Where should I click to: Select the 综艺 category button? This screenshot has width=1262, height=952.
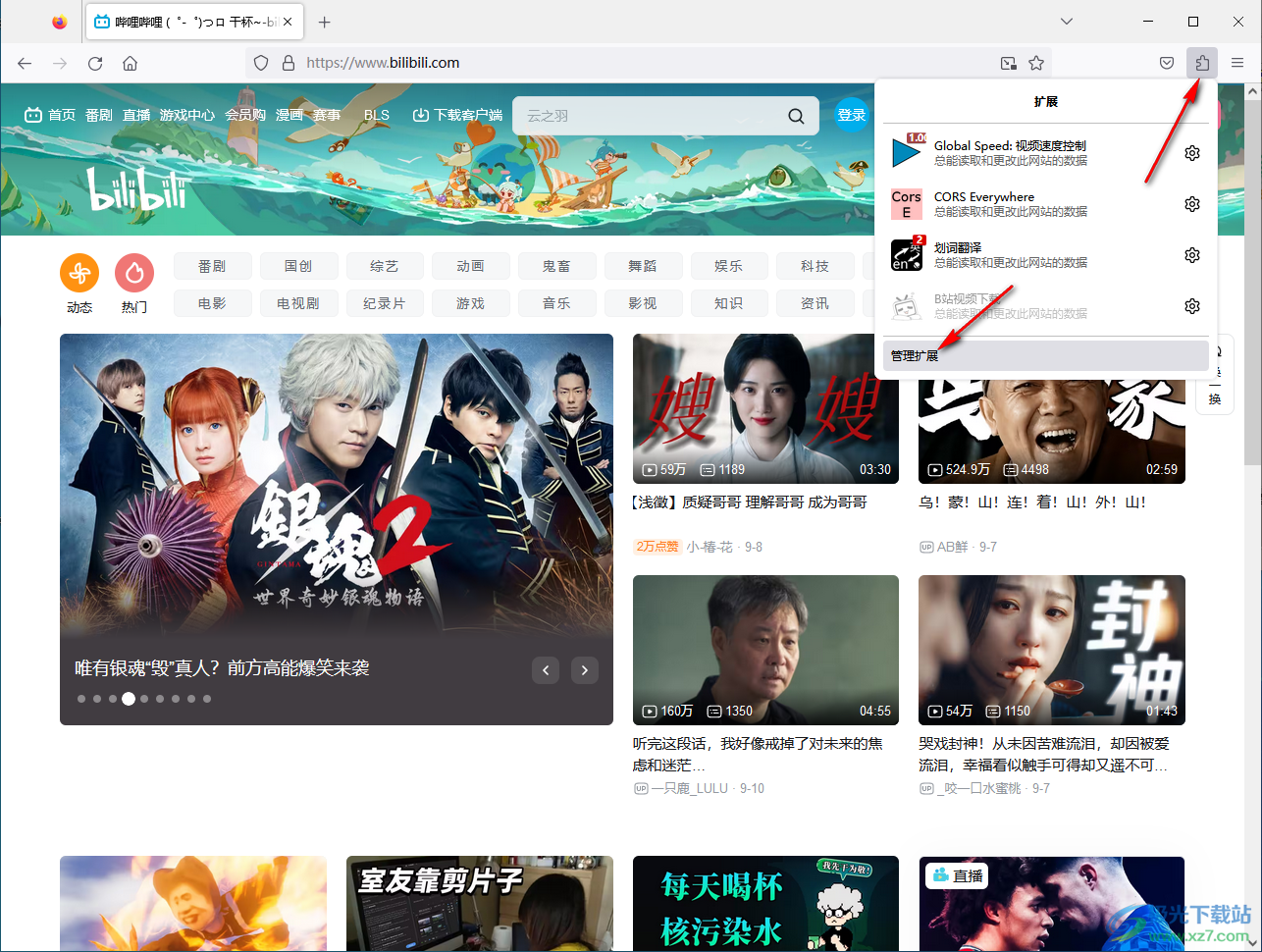[385, 266]
